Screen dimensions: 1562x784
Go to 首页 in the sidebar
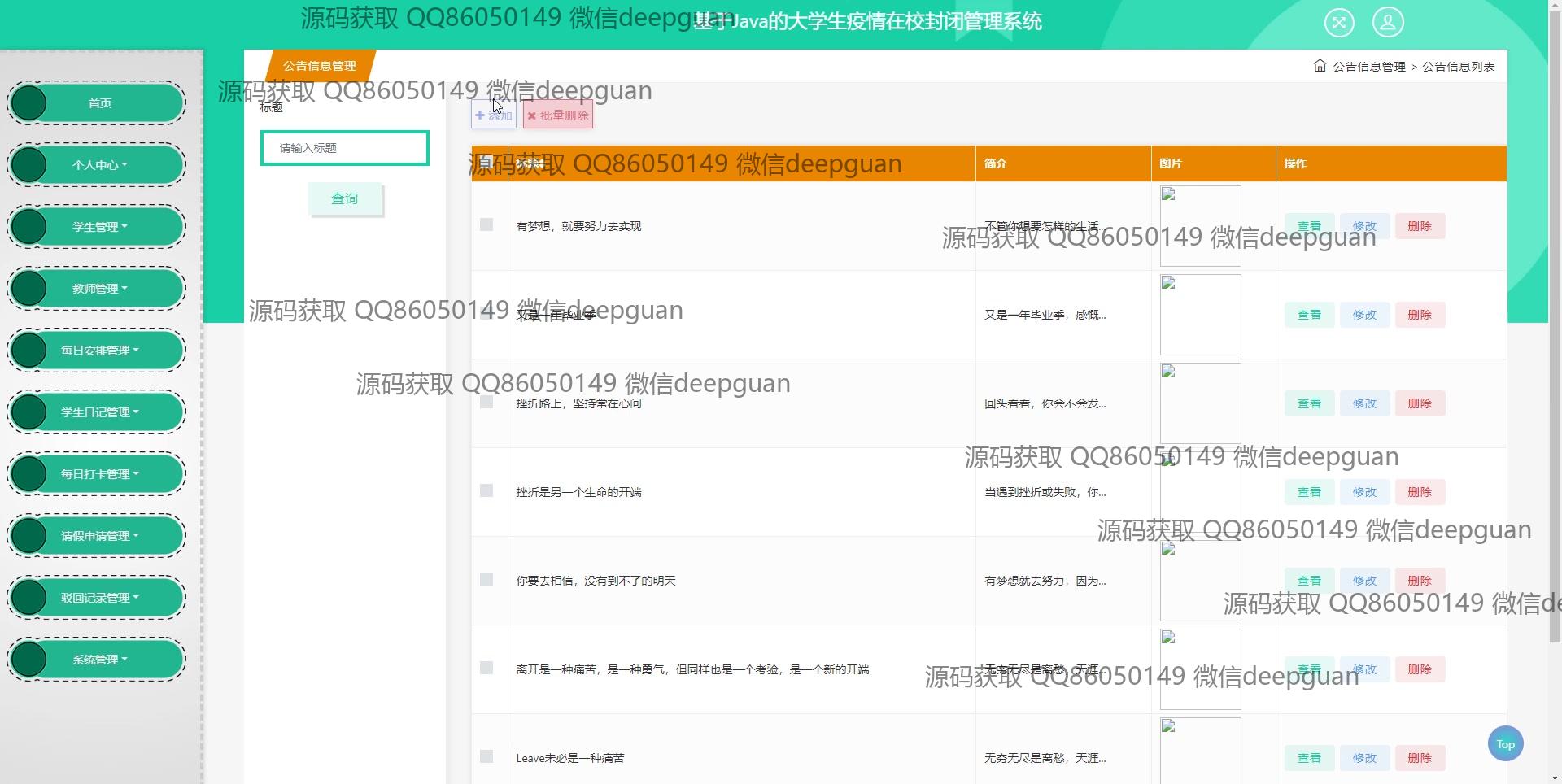pos(99,103)
